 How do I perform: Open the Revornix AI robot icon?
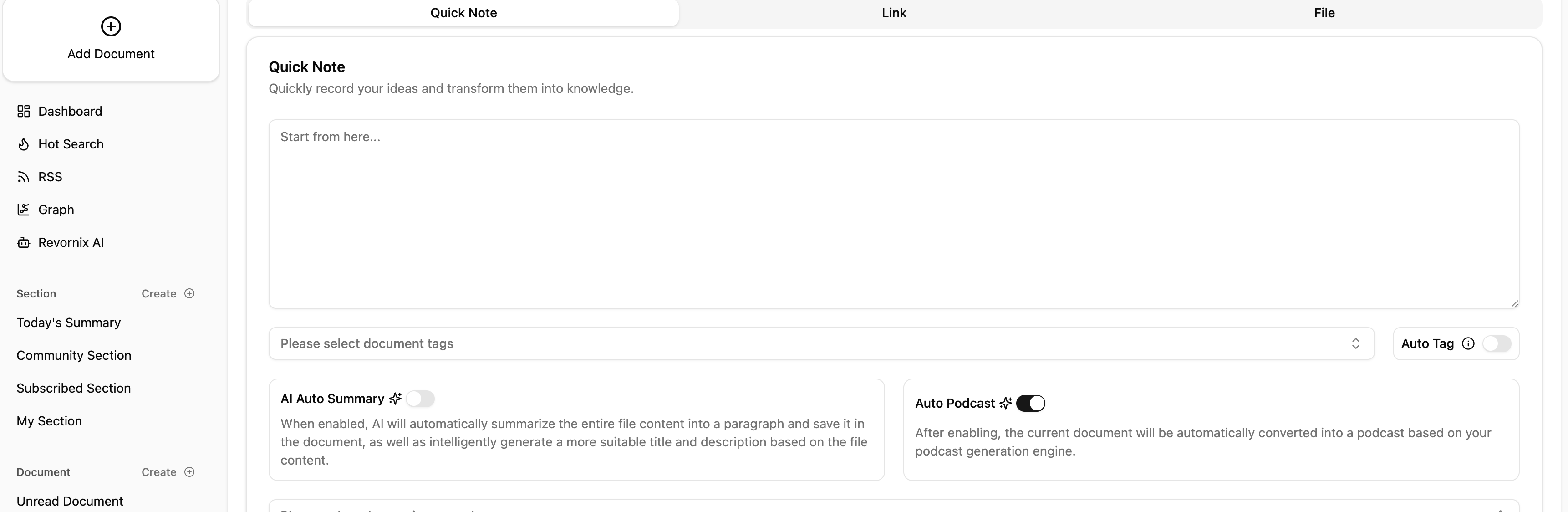[x=24, y=243]
